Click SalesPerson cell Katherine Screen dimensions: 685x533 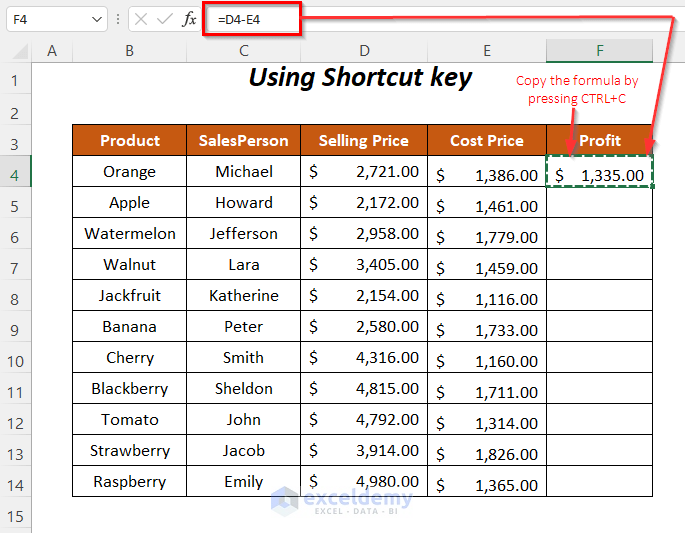click(x=244, y=296)
